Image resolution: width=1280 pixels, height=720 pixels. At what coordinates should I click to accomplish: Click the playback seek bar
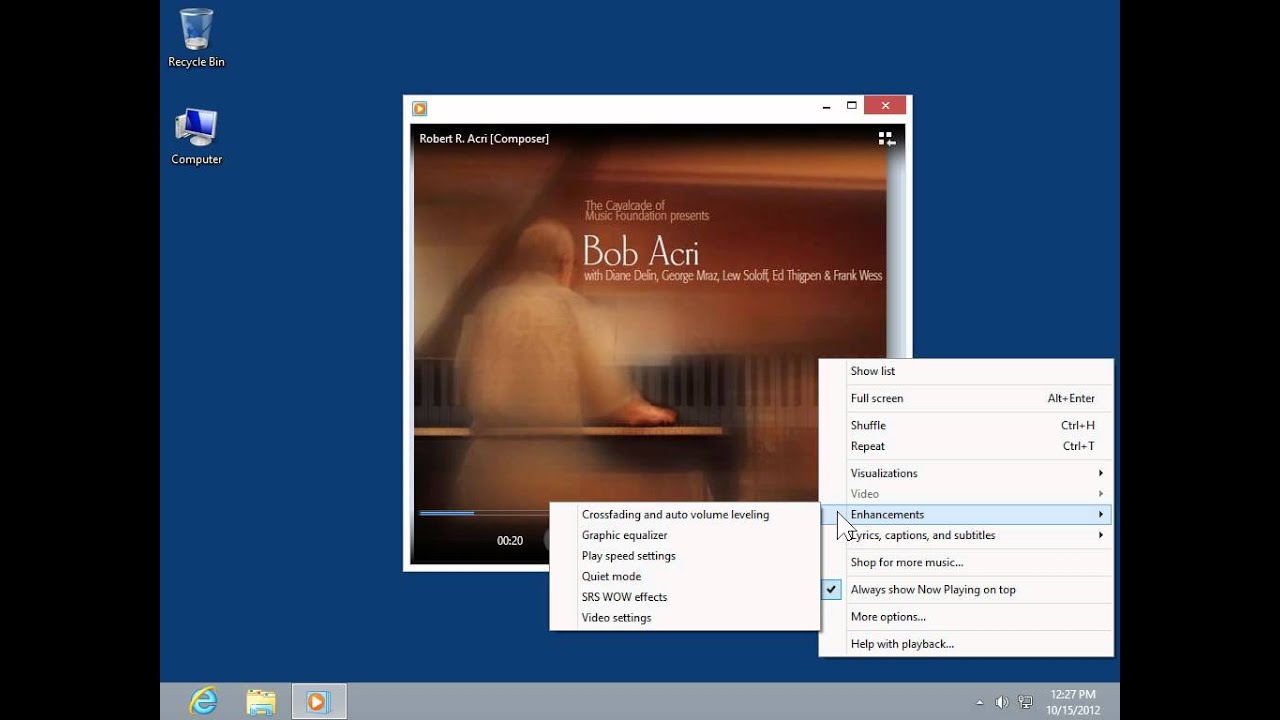point(484,513)
